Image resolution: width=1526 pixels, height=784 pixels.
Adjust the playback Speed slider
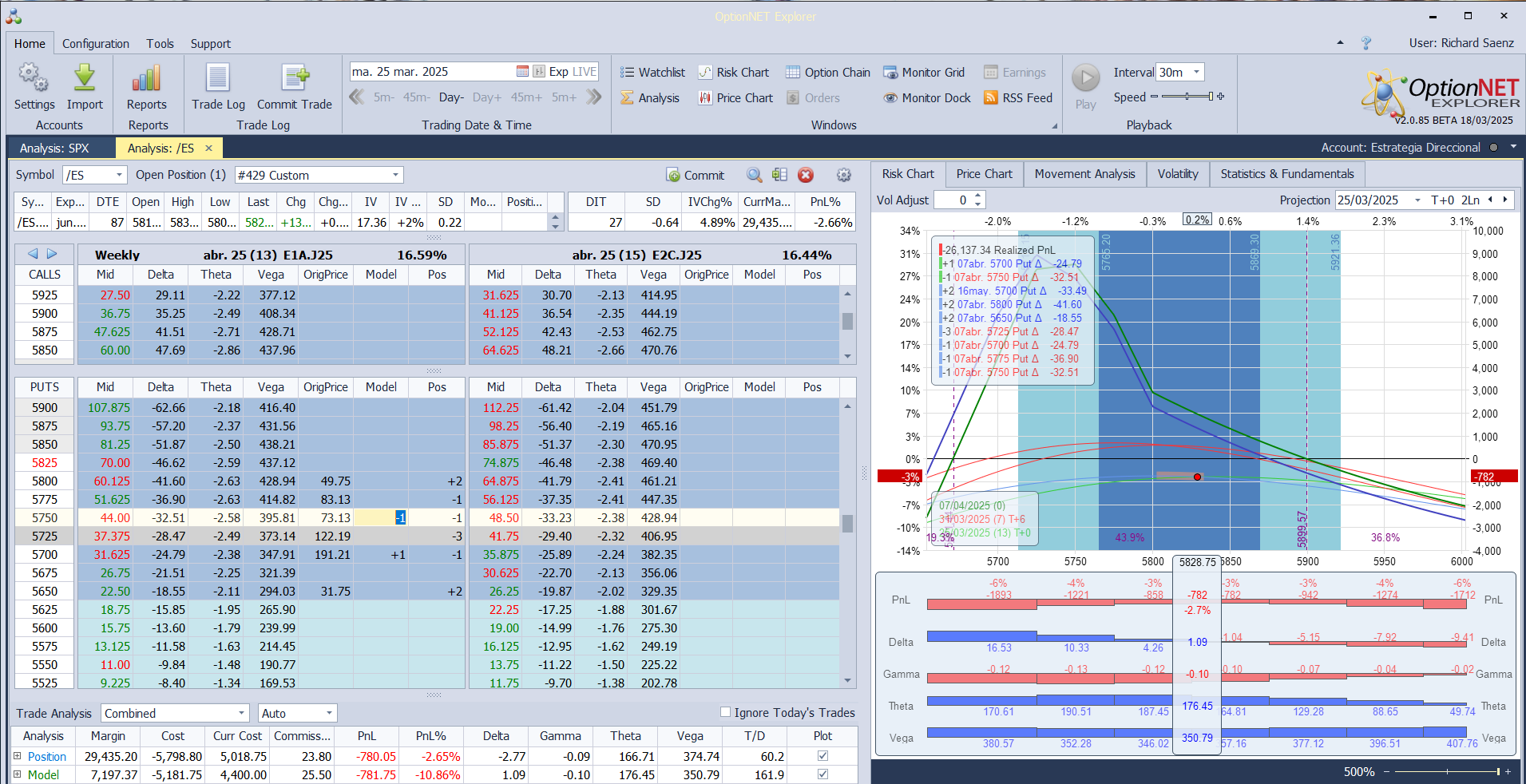[1187, 97]
